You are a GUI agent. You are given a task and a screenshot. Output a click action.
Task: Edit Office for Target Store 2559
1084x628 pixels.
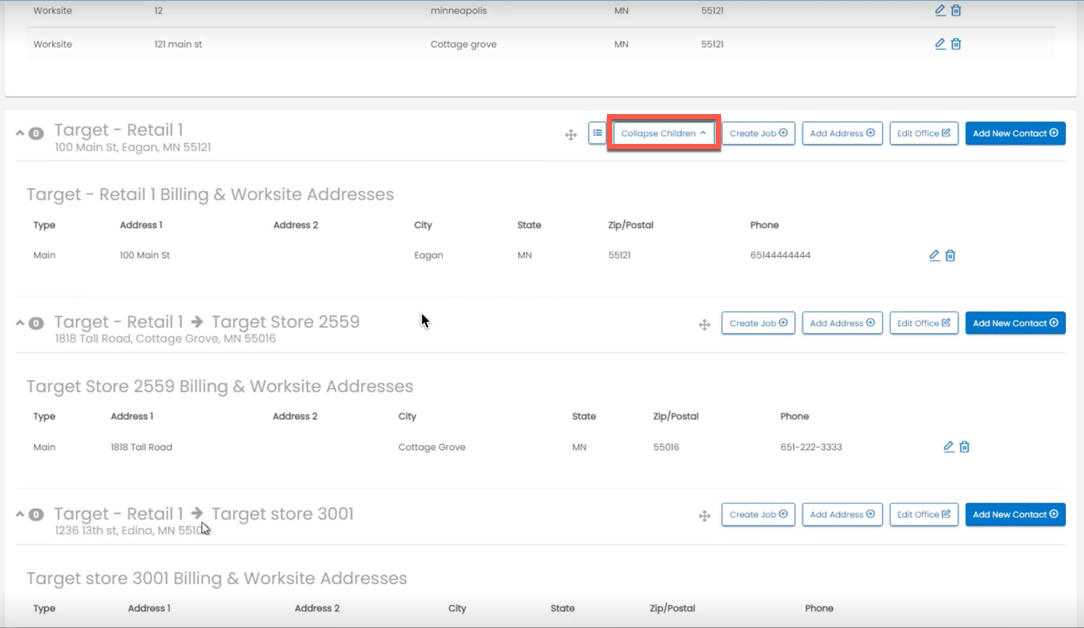924,323
